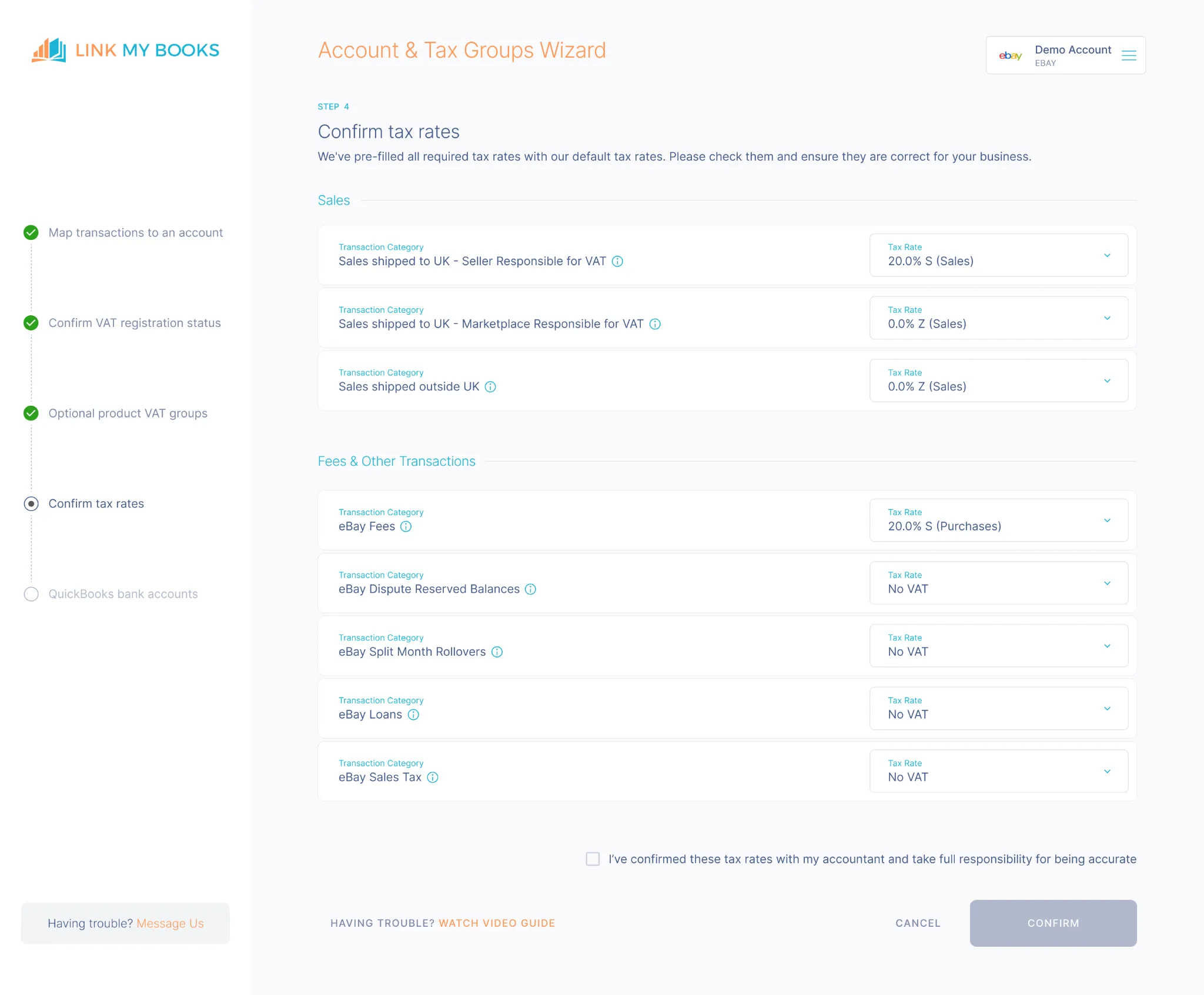This screenshot has height=995, width=1204.
Task: Click the Sales section heading
Action: pos(334,200)
